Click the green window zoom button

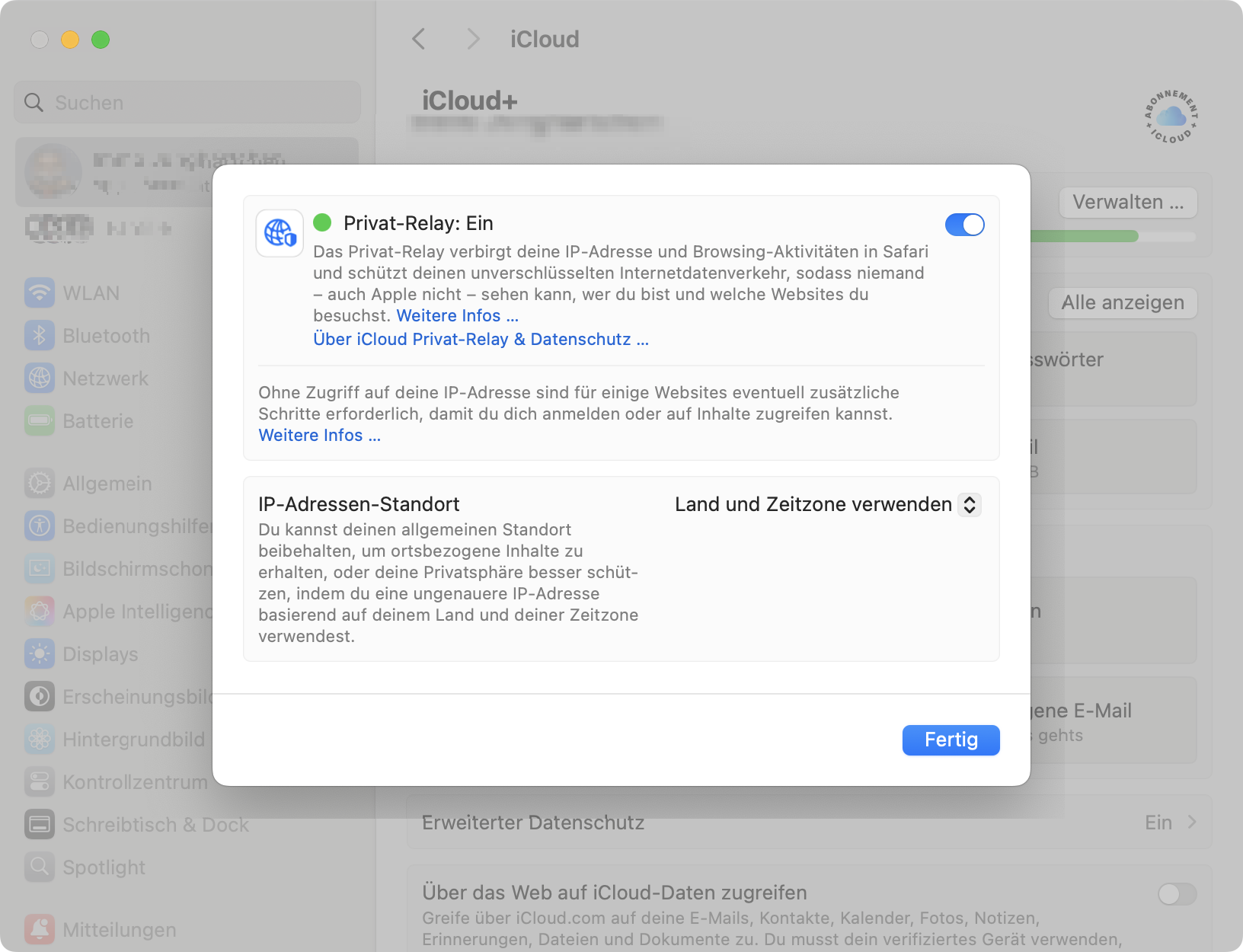tap(101, 40)
